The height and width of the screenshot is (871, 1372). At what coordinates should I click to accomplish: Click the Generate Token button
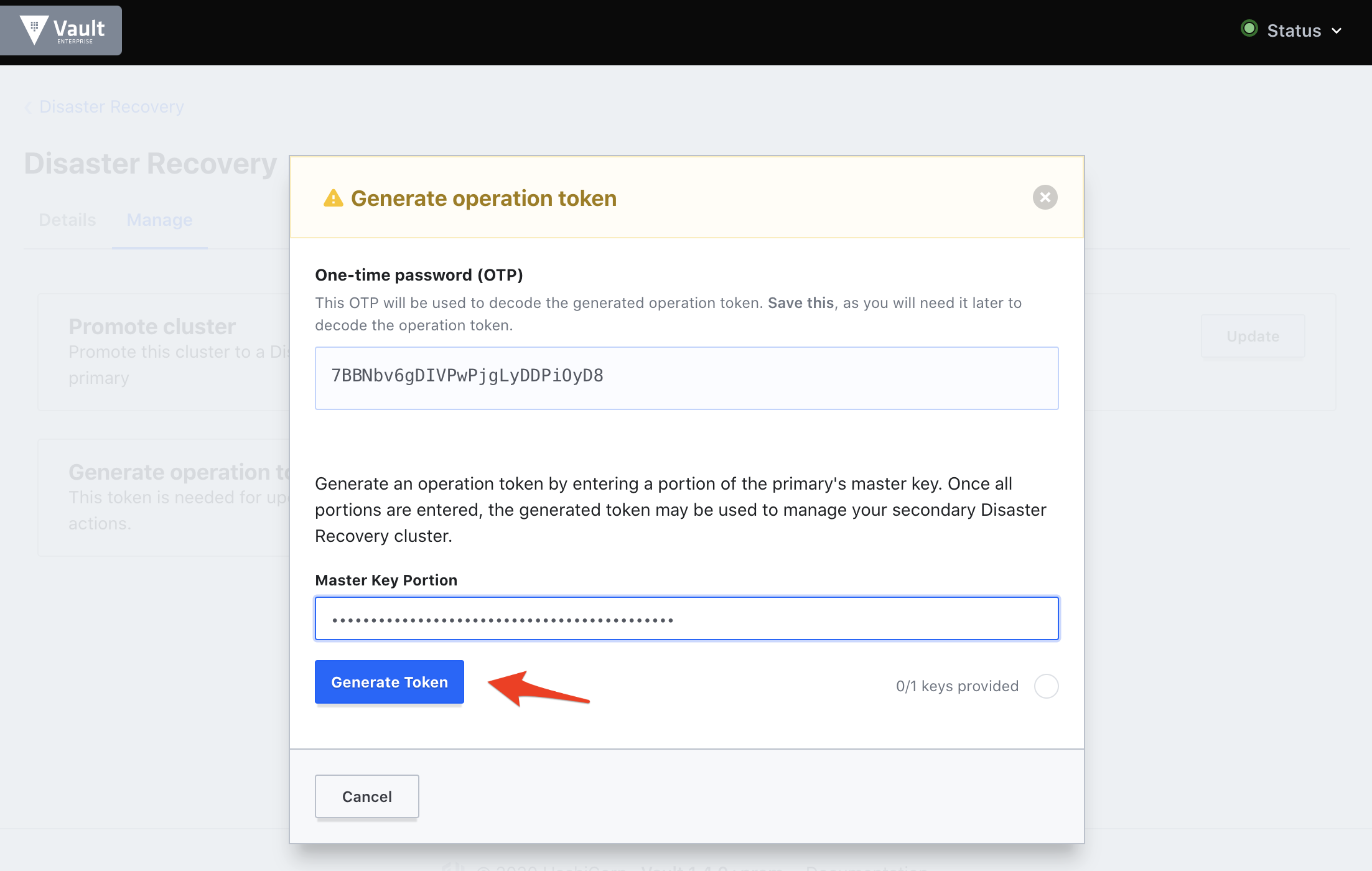tap(388, 682)
